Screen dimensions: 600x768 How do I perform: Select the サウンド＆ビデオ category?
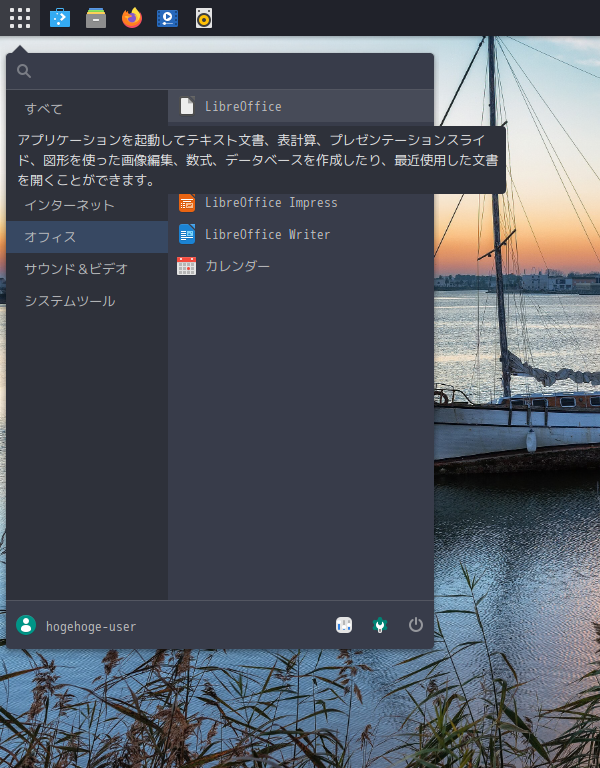[x=87, y=269]
